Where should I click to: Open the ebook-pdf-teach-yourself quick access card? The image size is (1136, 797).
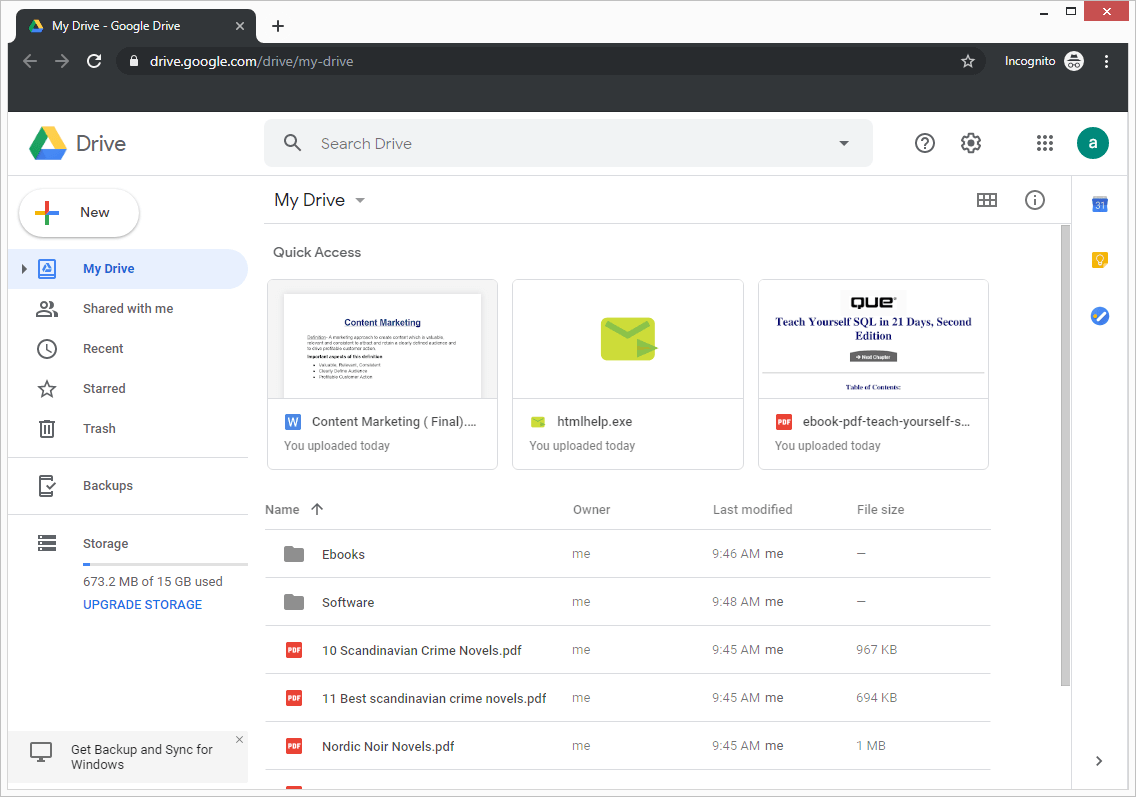[x=874, y=375]
